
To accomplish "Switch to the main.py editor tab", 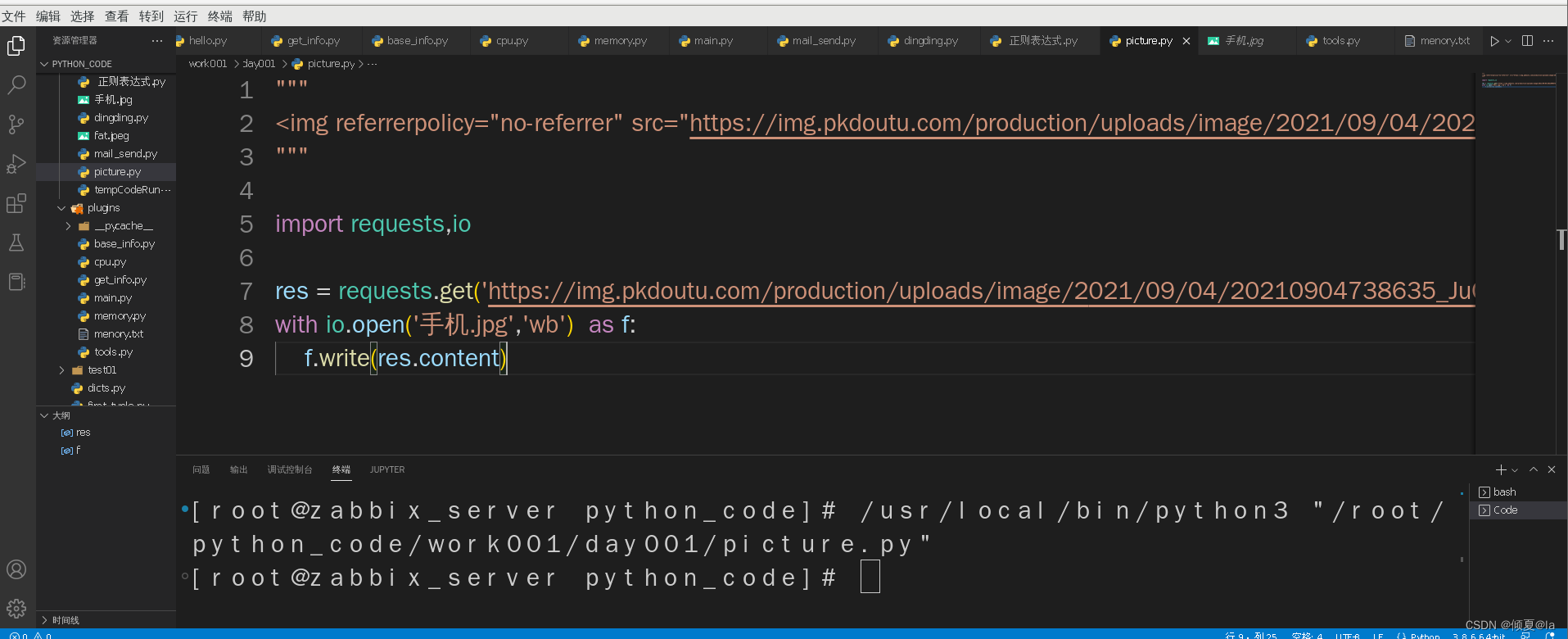I will pos(719,41).
